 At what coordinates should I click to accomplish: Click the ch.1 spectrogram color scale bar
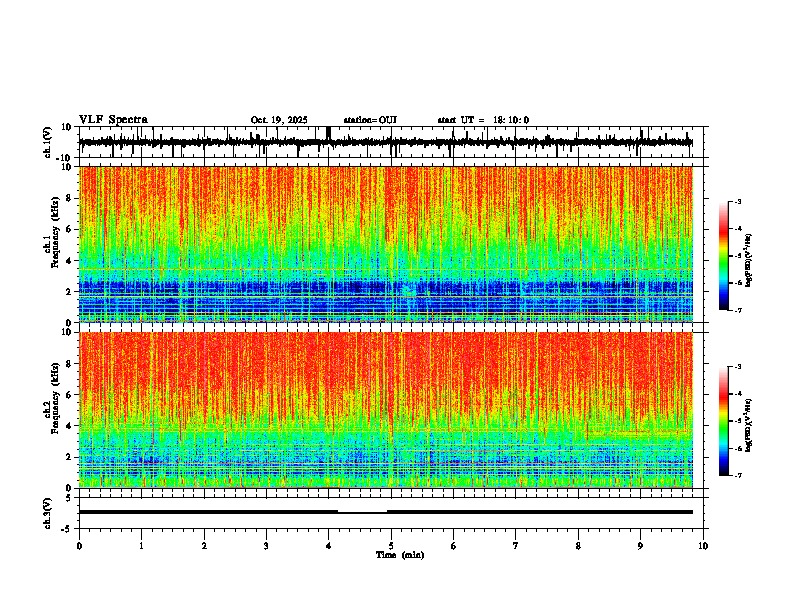coord(724,256)
